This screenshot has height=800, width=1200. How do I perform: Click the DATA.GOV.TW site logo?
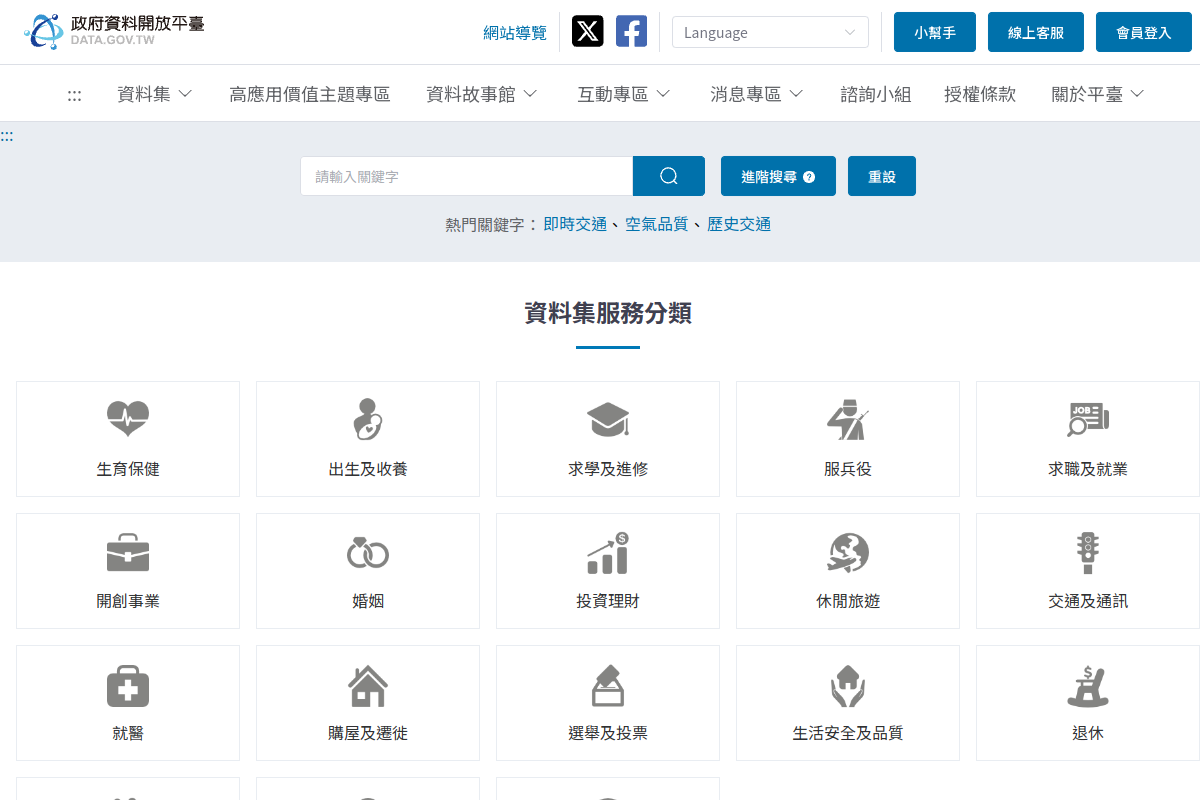[114, 31]
